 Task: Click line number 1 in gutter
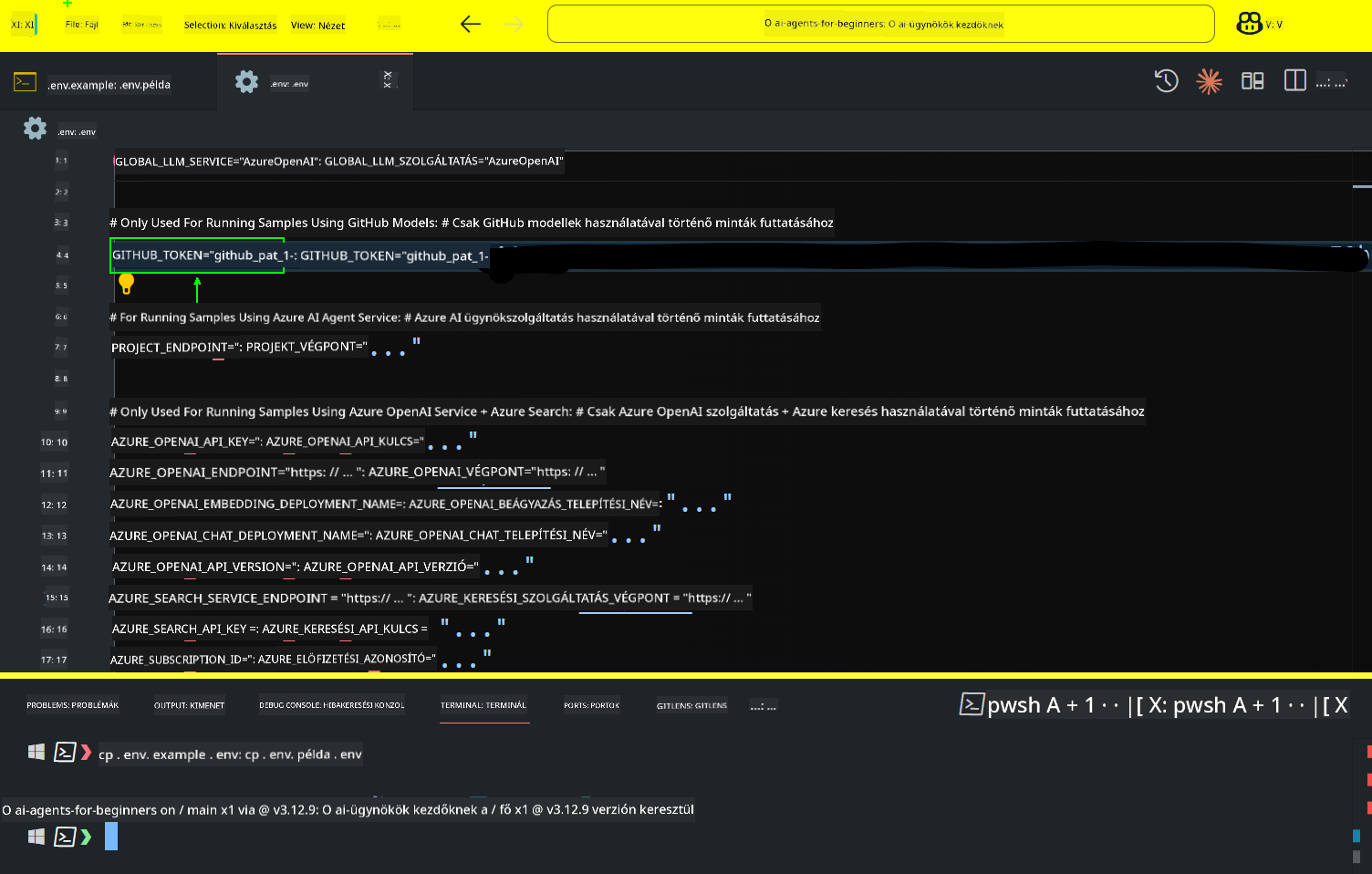pos(61,161)
